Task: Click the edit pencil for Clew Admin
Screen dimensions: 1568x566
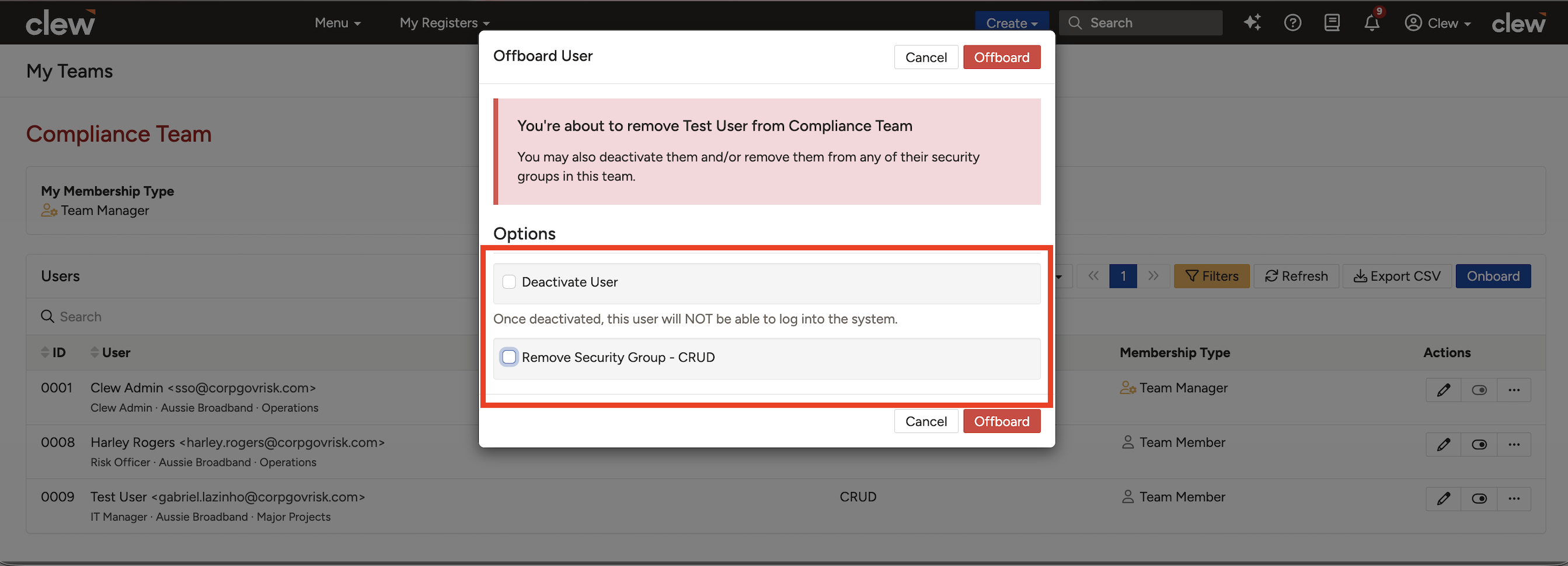Action: [1443, 390]
